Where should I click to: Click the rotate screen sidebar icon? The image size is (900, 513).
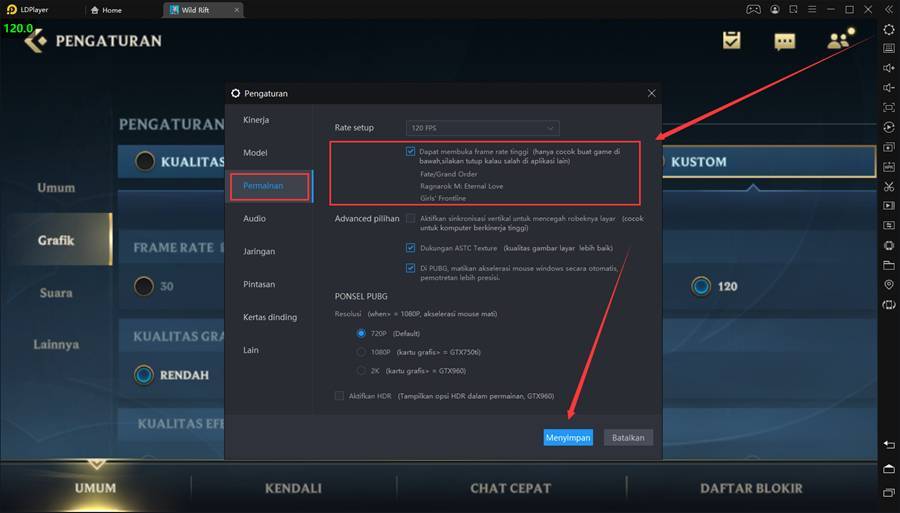pyautogui.click(x=889, y=305)
